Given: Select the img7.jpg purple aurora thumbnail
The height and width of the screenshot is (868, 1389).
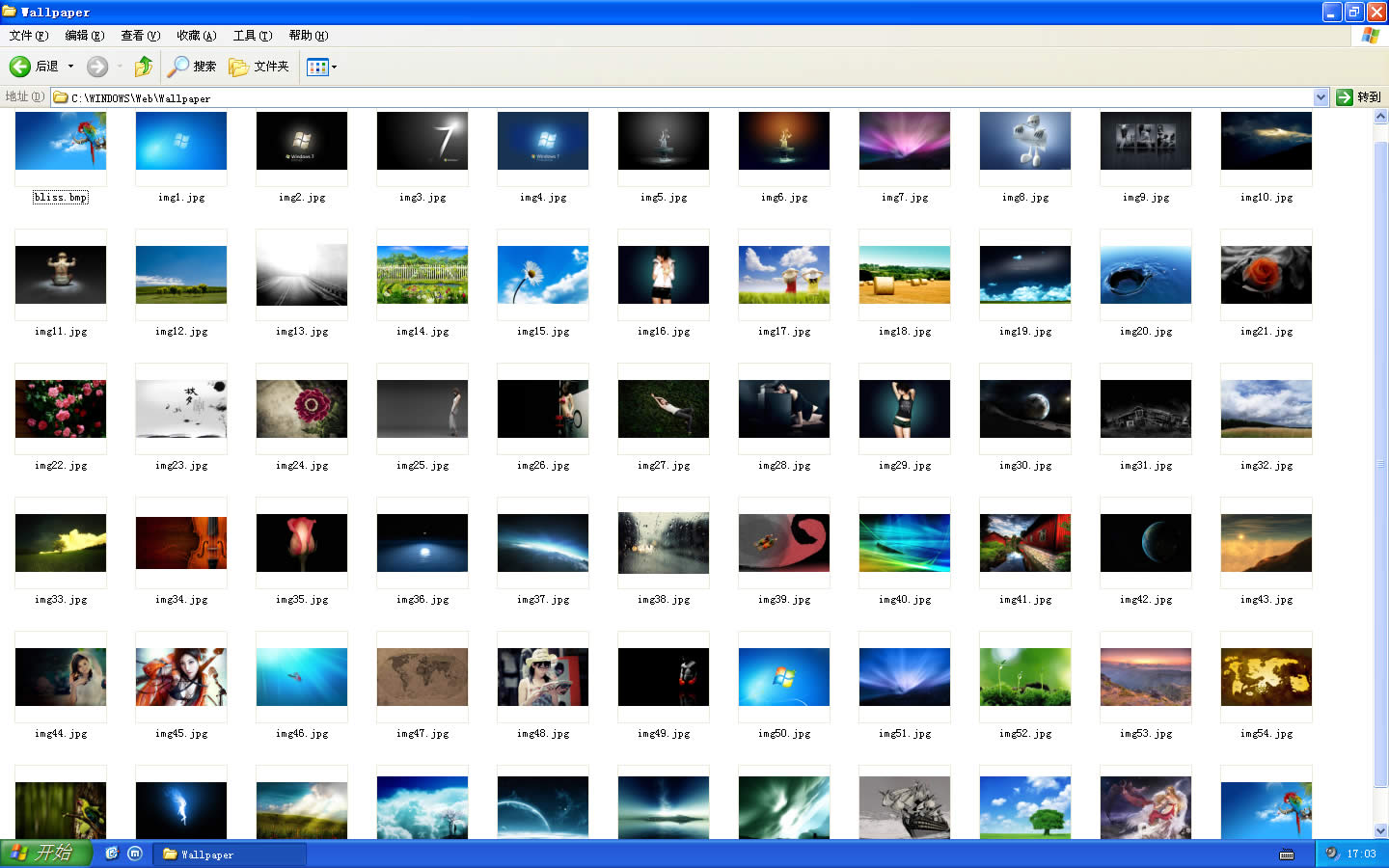Looking at the screenshot, I should [905, 141].
